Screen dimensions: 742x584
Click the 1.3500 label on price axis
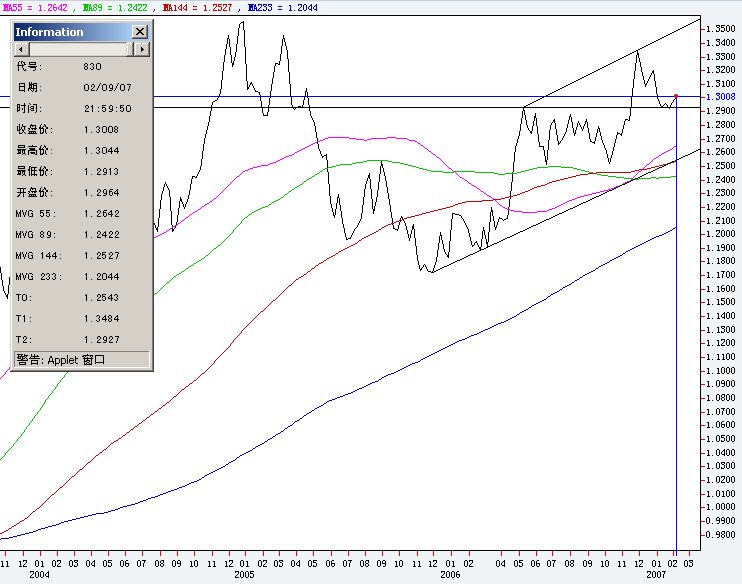[x=721, y=29]
